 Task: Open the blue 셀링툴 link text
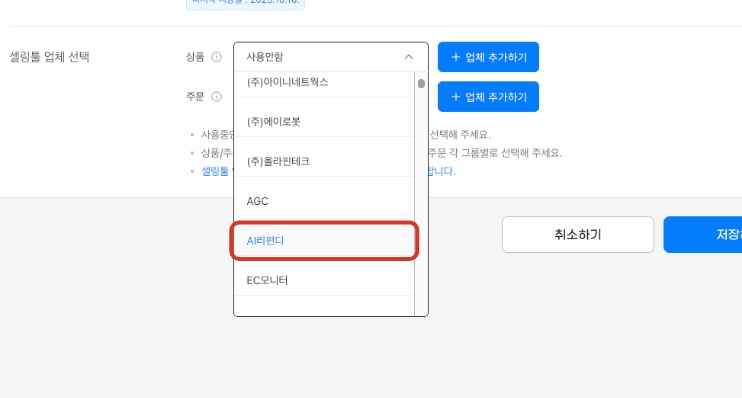tap(215, 171)
